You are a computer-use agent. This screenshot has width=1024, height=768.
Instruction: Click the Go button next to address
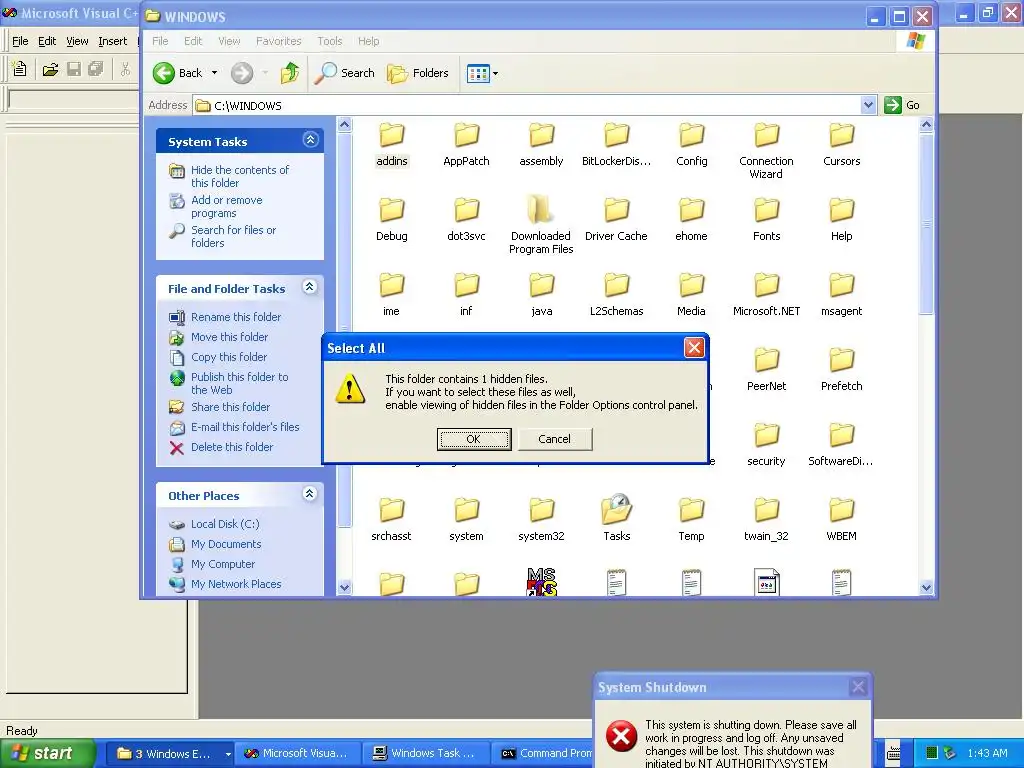pos(902,105)
